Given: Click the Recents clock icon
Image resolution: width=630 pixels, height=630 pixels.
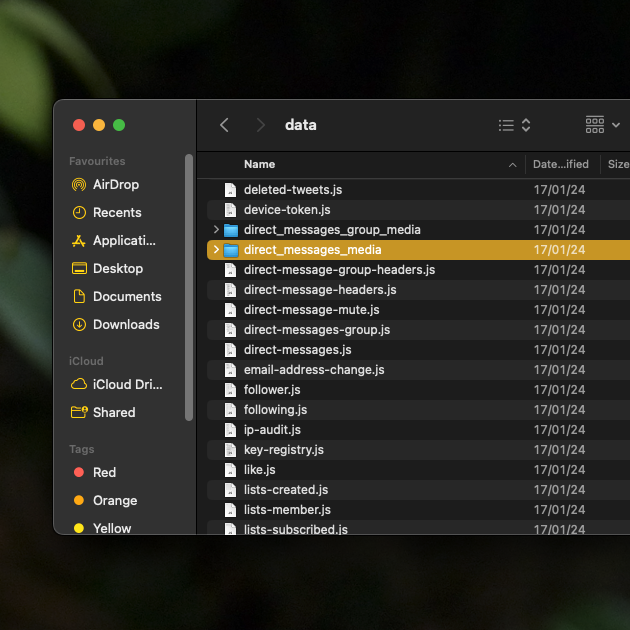Looking at the screenshot, I should (79, 212).
